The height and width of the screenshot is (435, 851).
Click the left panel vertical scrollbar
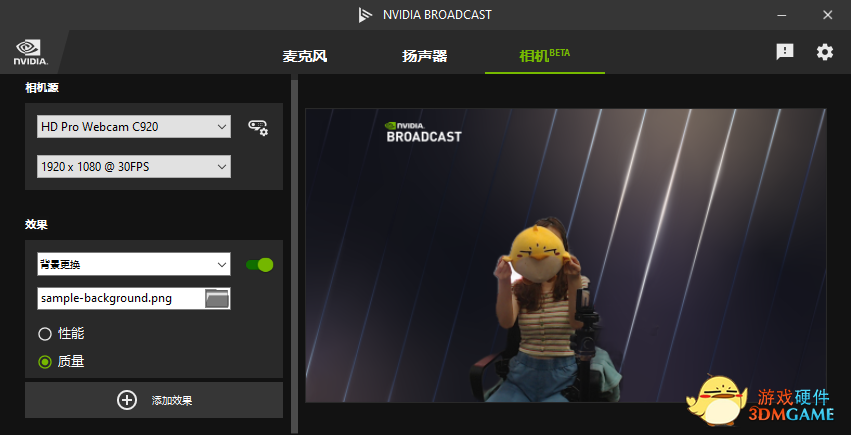click(x=295, y=255)
